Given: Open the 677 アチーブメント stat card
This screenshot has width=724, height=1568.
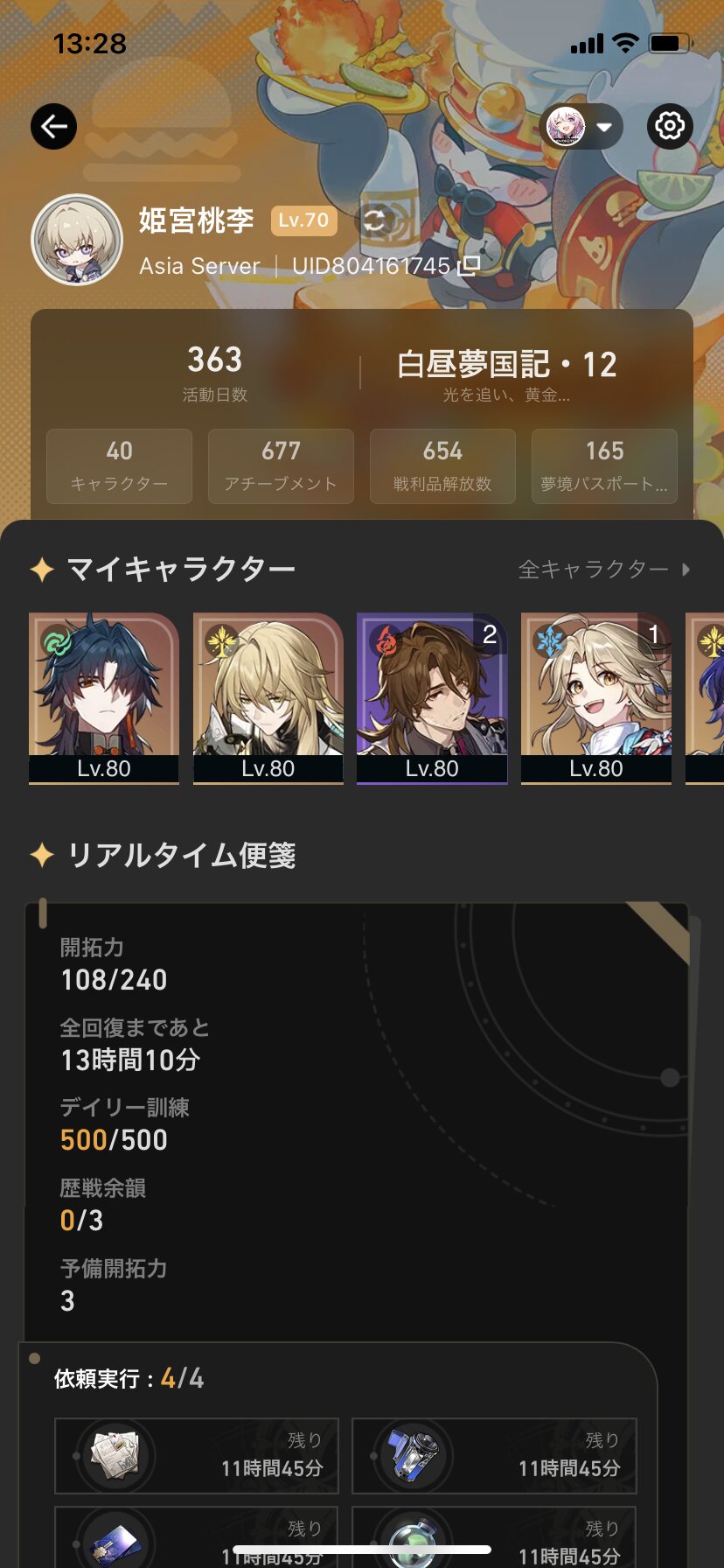Looking at the screenshot, I should pos(281,465).
